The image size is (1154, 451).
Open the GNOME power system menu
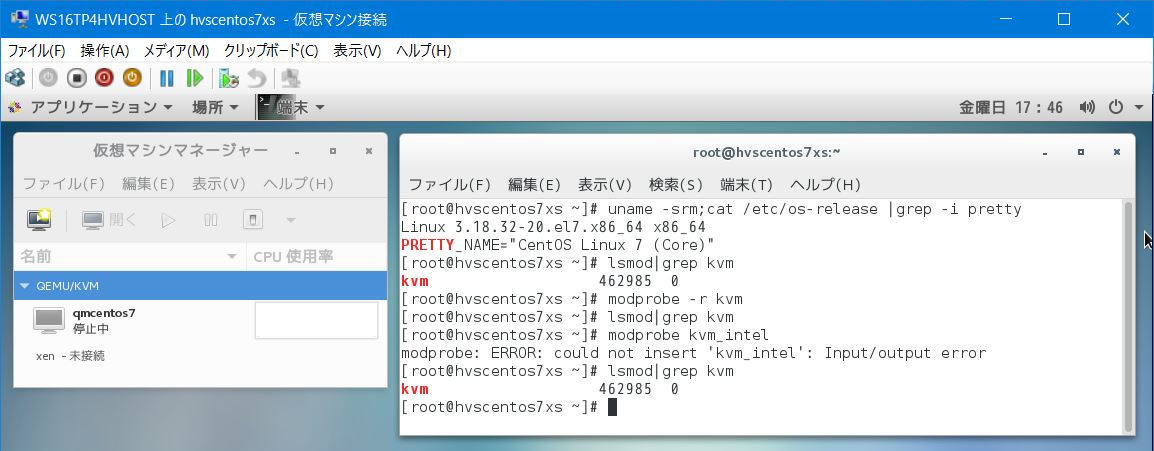click(x=1116, y=107)
